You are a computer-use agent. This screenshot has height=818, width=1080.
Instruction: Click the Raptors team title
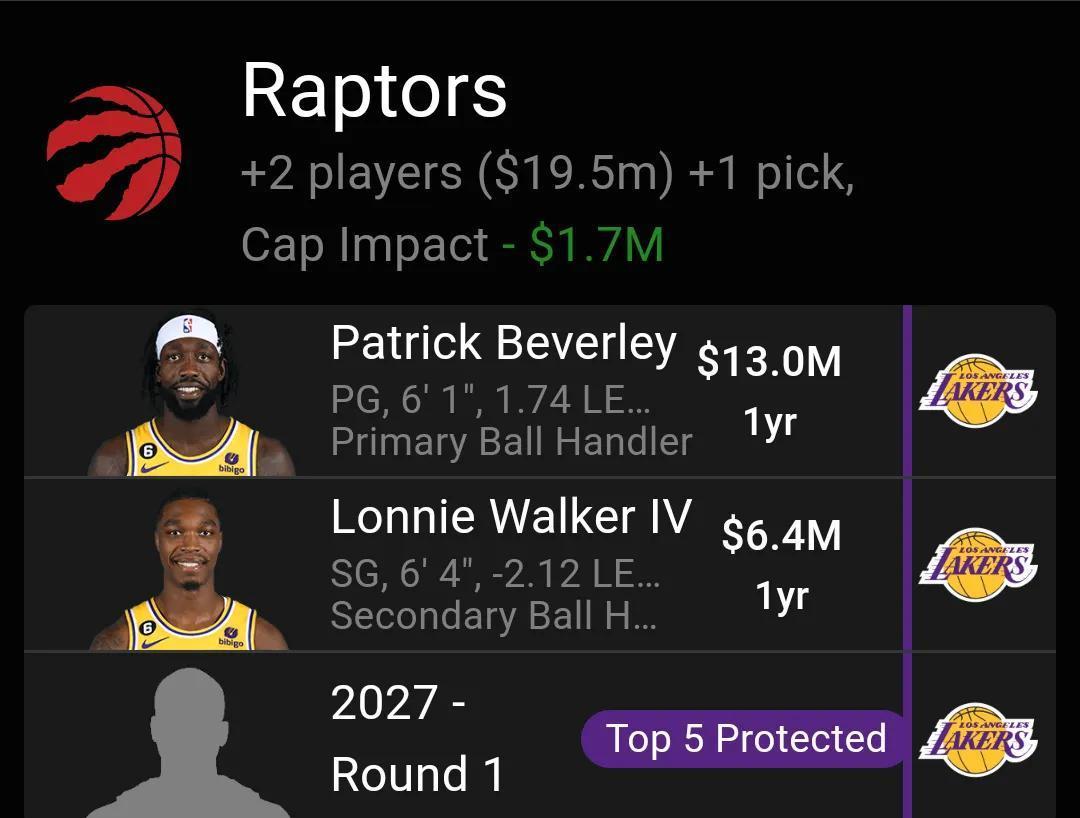(x=374, y=91)
